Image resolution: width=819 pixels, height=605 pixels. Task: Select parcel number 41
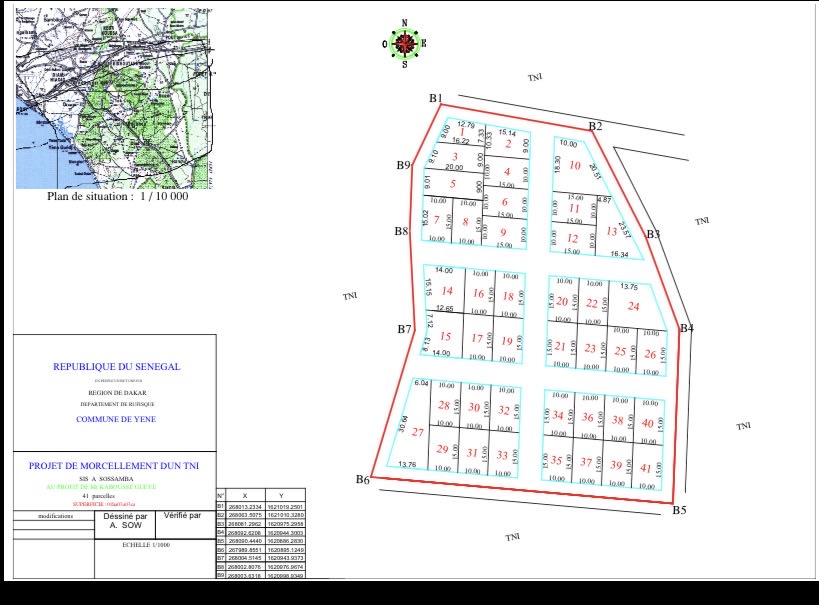[x=646, y=468]
